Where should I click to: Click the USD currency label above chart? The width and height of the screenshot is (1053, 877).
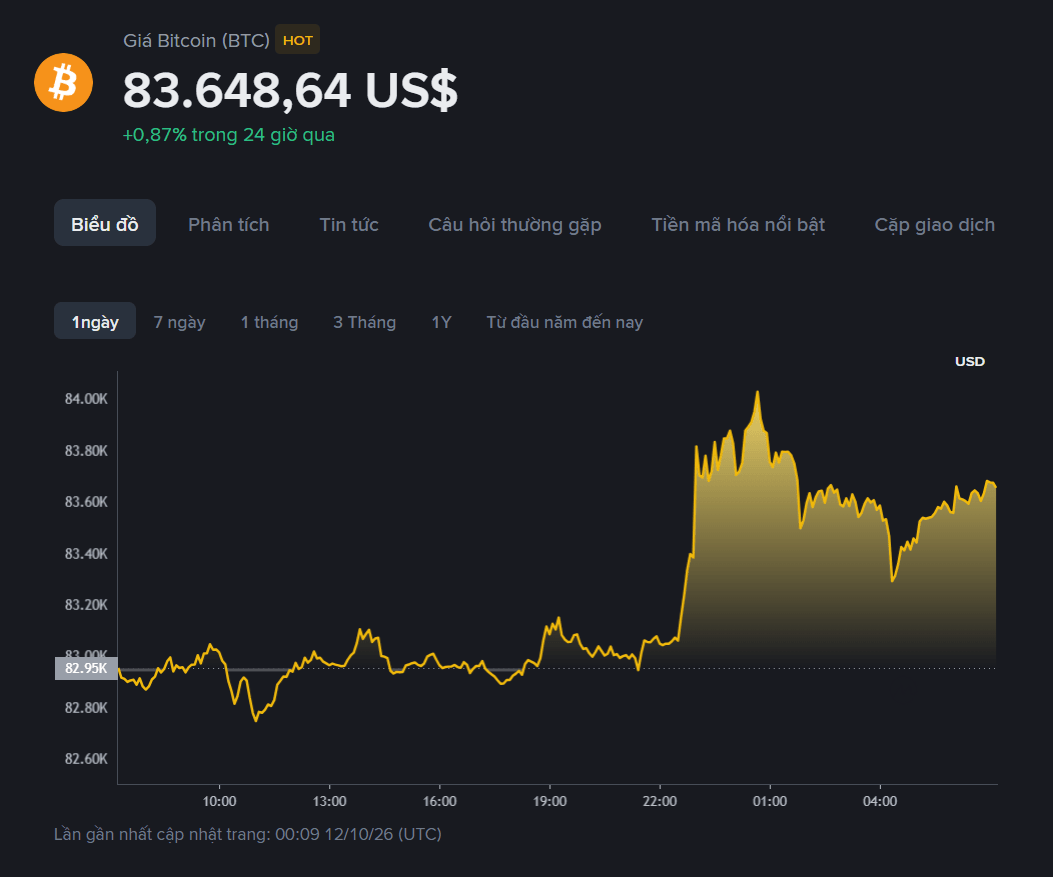970,361
